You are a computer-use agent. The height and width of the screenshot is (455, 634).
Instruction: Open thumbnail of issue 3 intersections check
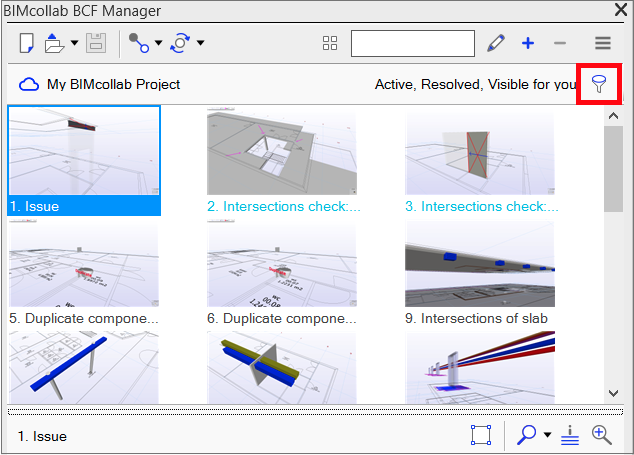[480, 151]
